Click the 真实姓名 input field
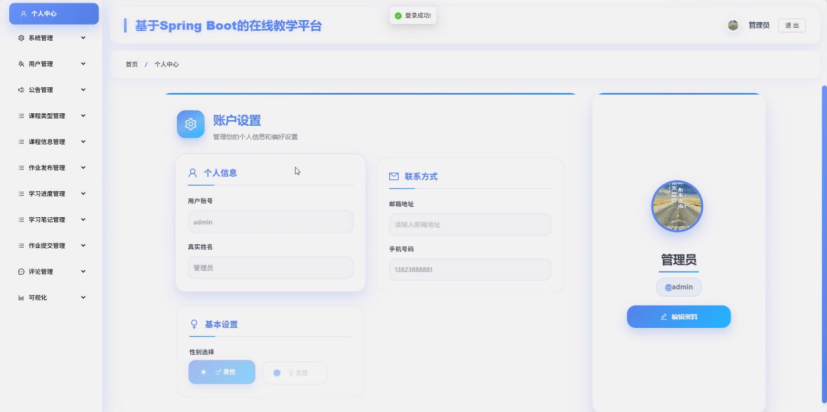 (x=271, y=268)
